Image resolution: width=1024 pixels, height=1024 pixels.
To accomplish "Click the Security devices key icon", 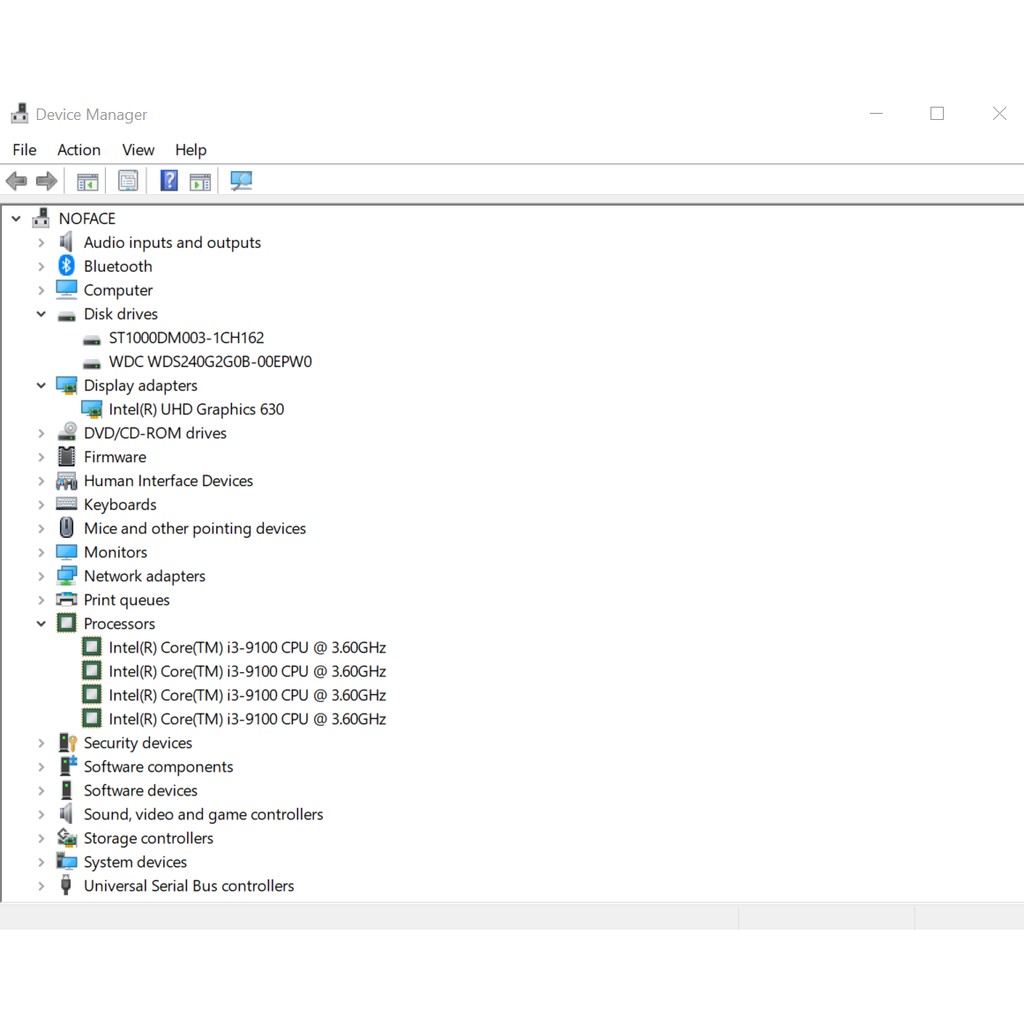I will pyautogui.click(x=67, y=743).
